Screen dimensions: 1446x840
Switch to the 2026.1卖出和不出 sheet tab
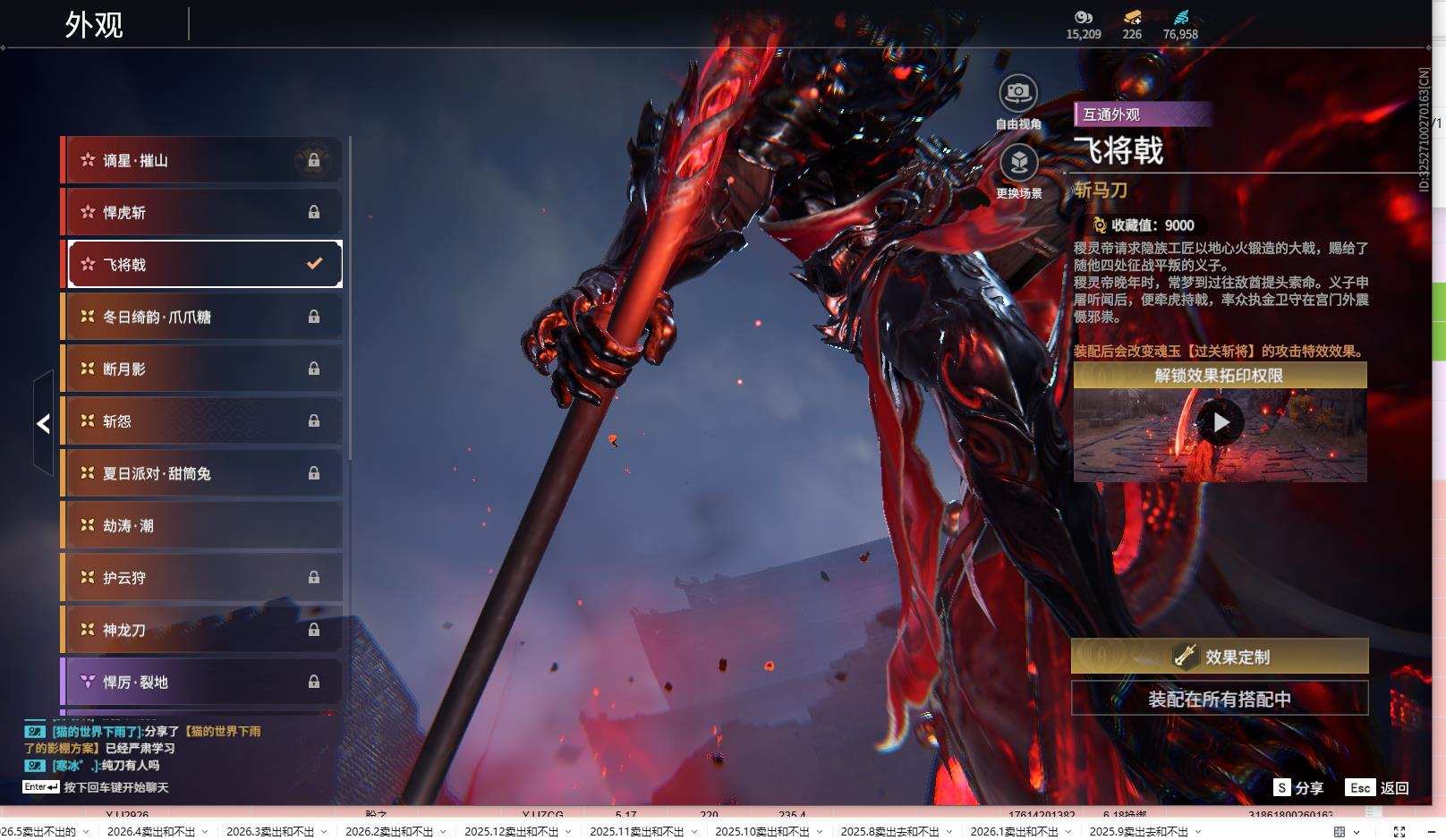1015,832
